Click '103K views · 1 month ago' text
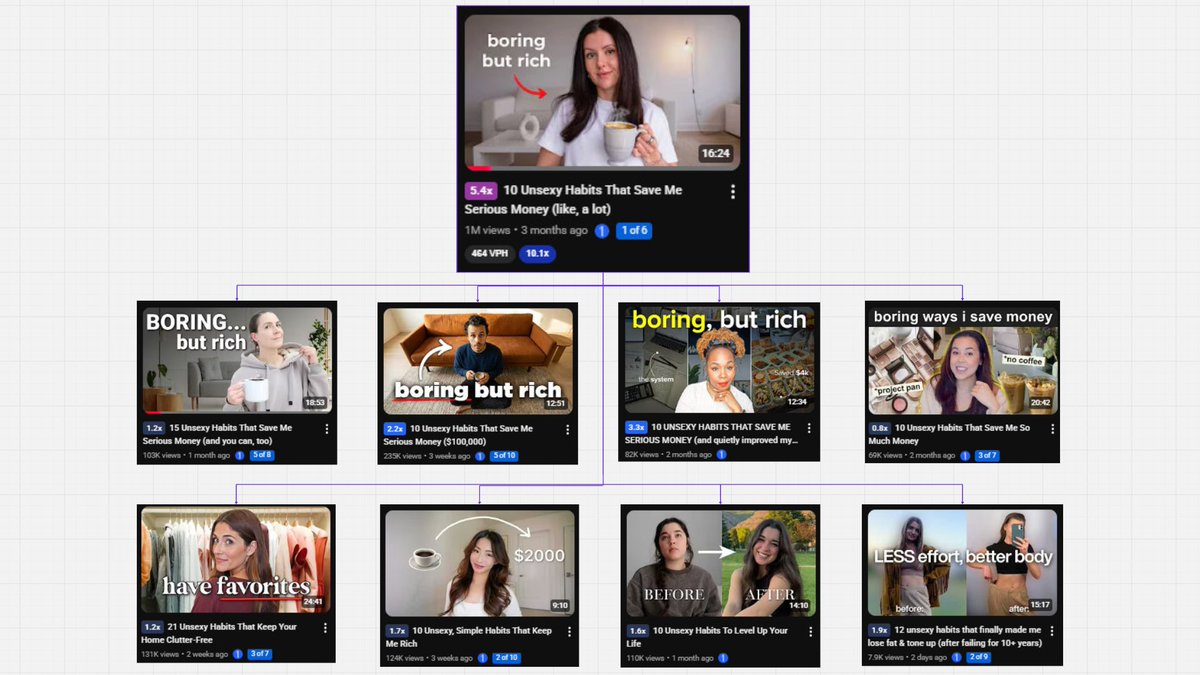1200x675 pixels. coord(187,455)
